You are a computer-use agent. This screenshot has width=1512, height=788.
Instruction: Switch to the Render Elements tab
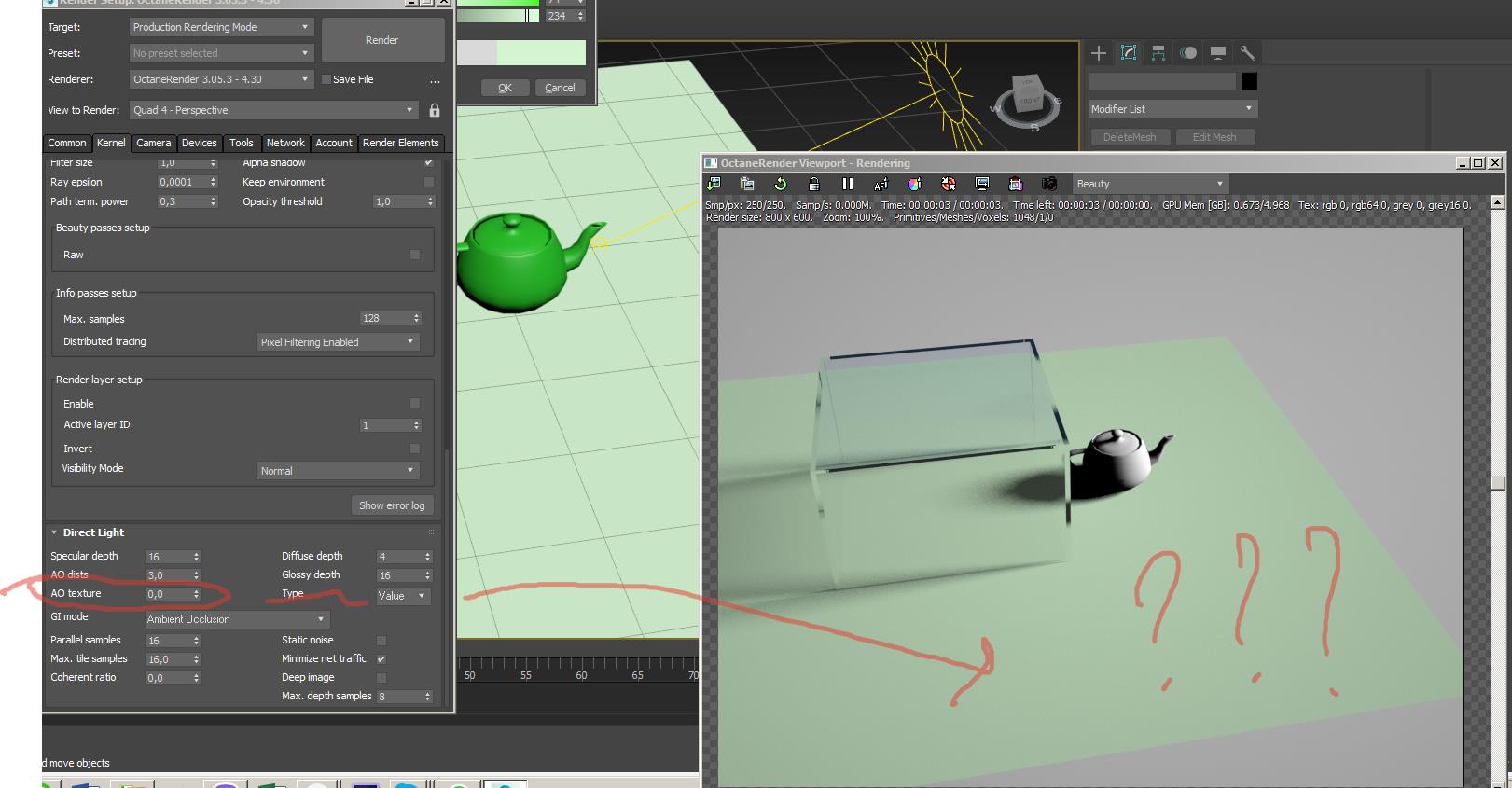tap(400, 143)
